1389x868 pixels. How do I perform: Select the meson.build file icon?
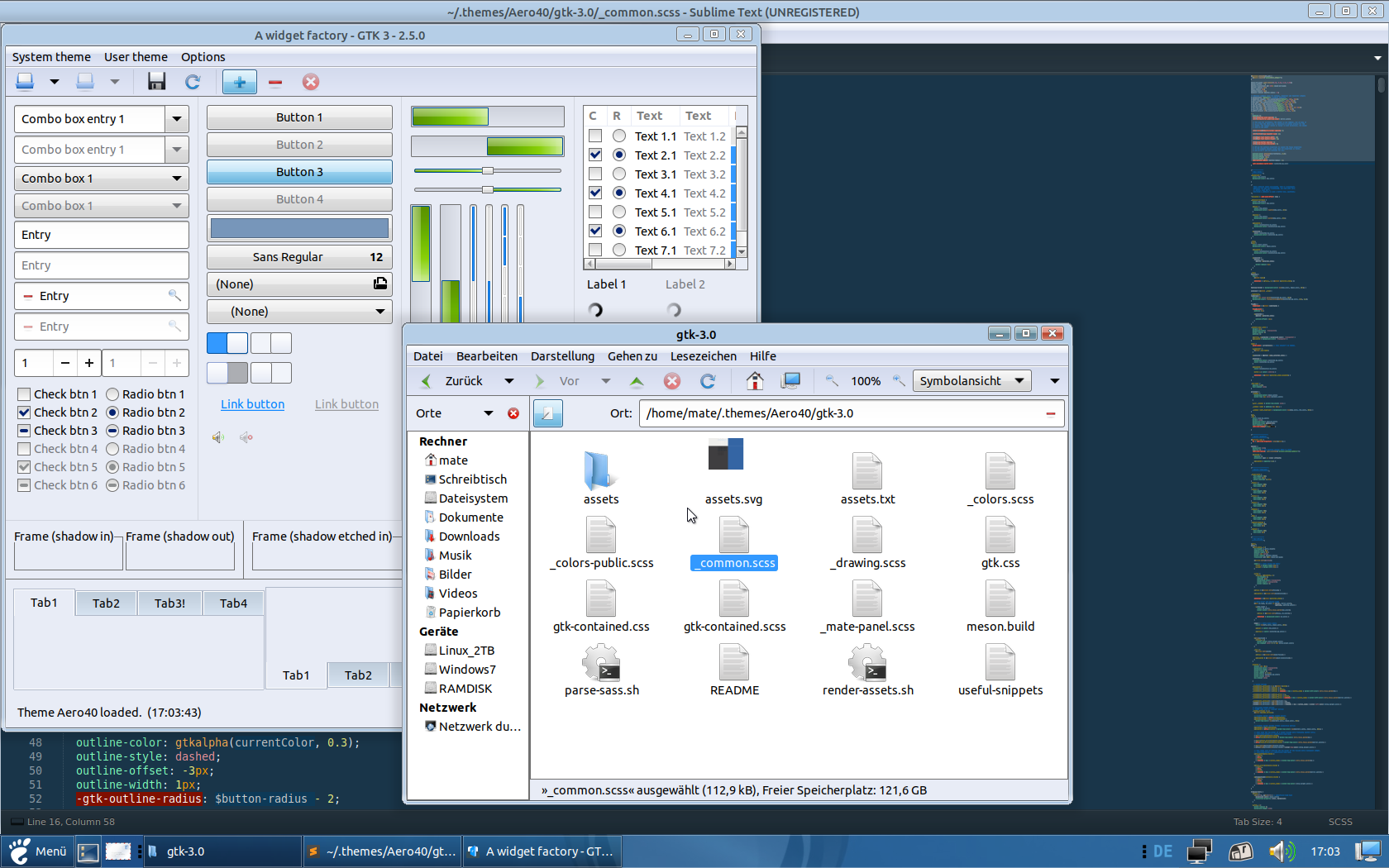[x=1000, y=599]
